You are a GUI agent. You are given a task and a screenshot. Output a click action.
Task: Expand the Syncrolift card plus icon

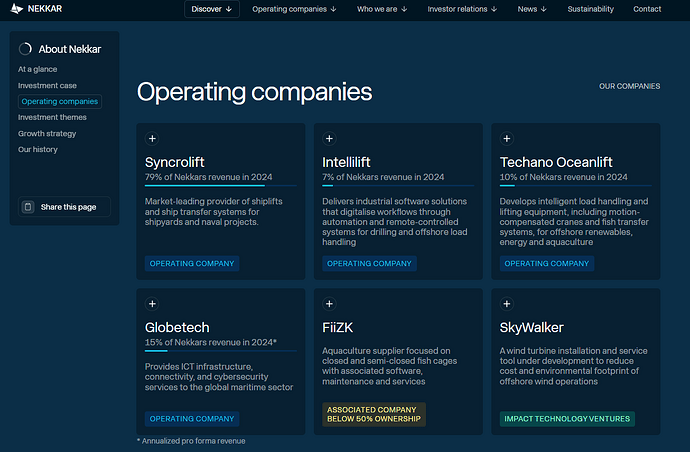tap(152, 139)
